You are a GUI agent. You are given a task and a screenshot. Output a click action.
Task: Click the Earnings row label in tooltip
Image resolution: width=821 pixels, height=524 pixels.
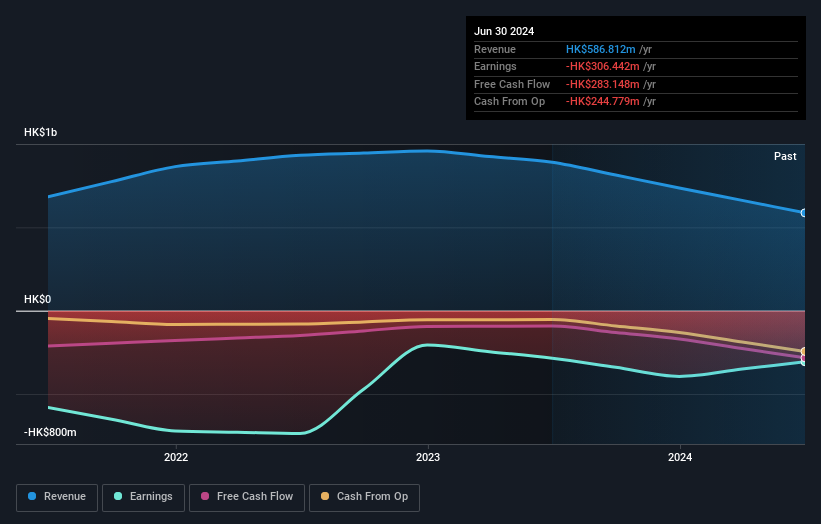(495, 66)
